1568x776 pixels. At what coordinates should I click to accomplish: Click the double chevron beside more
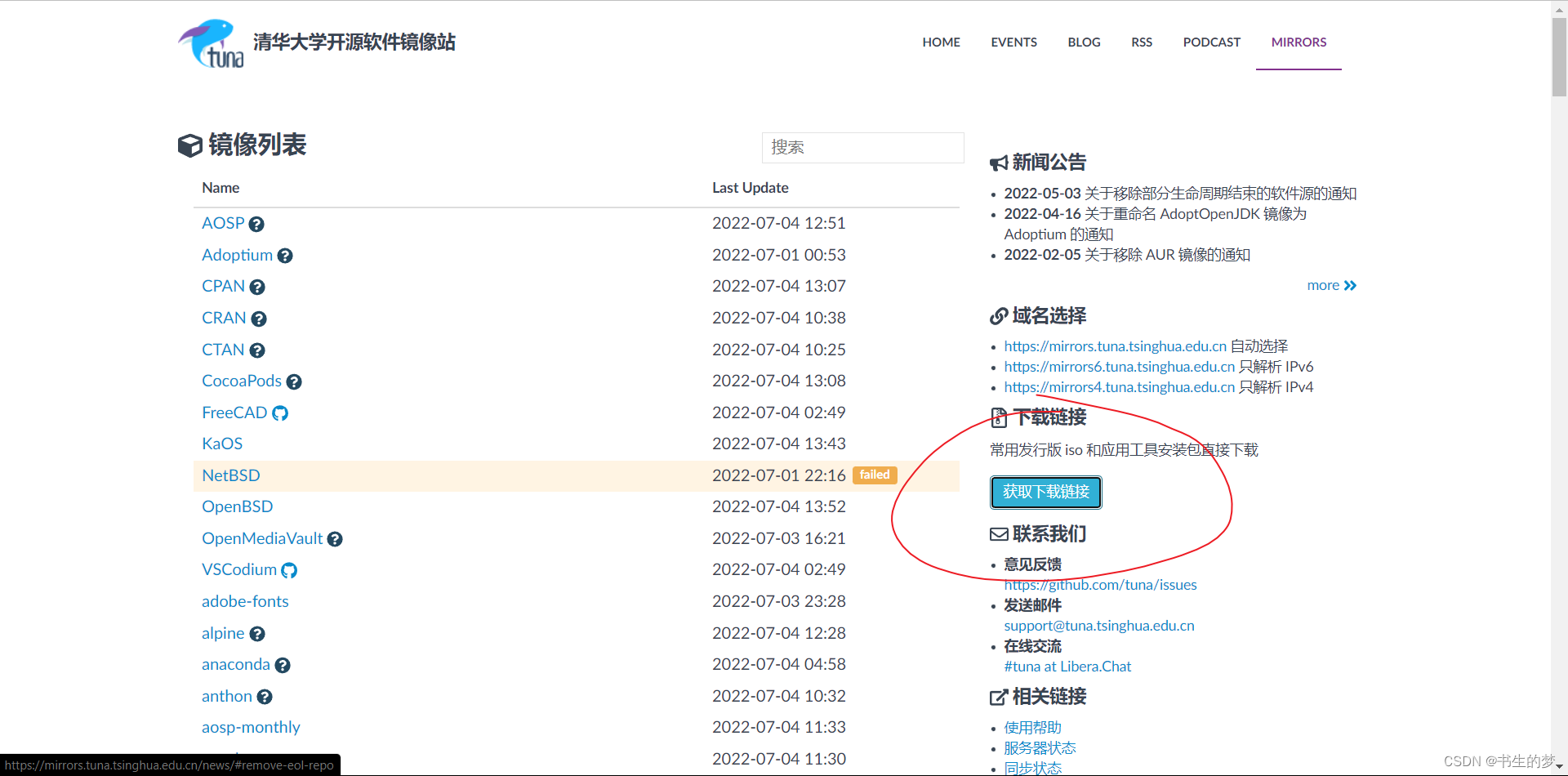coord(1350,285)
